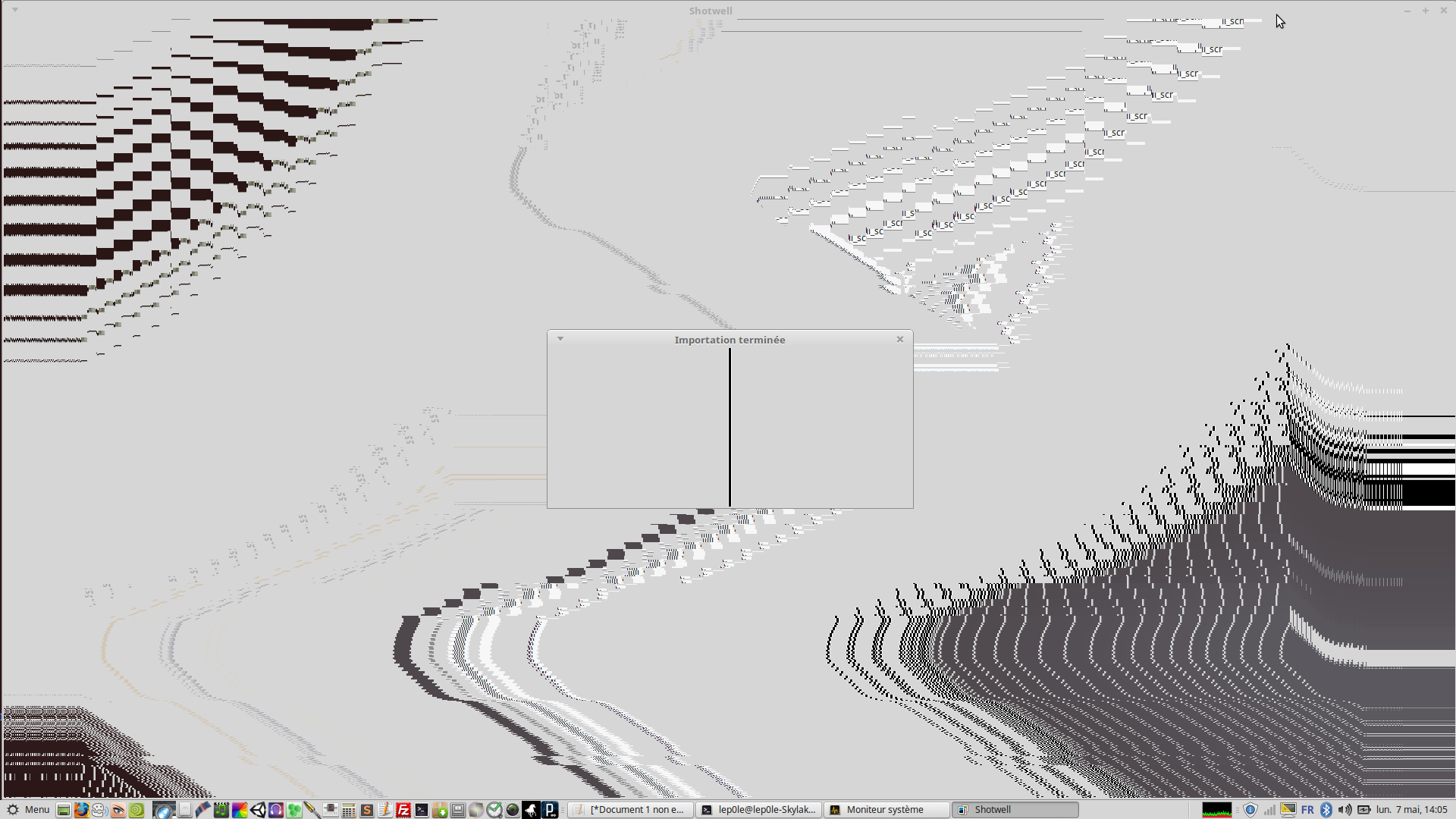Switch to the Document 1 taskbar entry
This screenshot has height=819, width=1456.
click(x=629, y=810)
